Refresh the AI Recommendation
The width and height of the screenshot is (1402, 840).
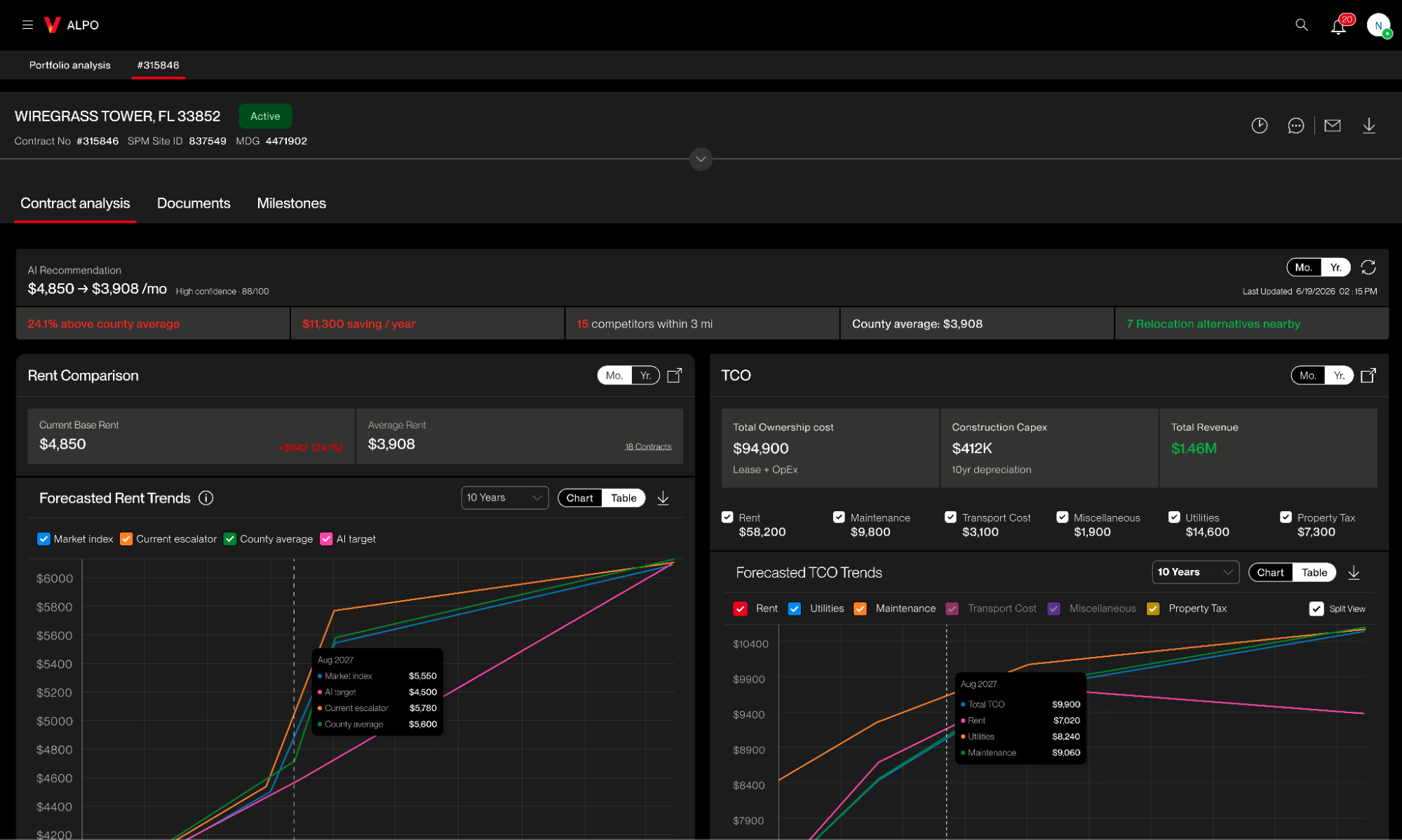click(x=1368, y=267)
